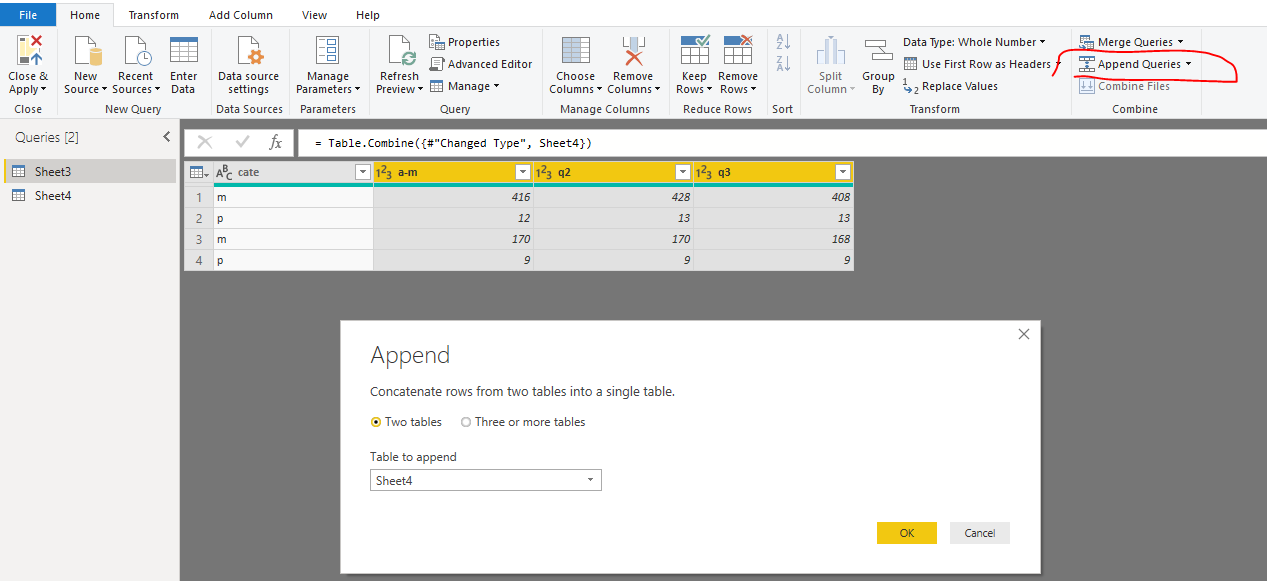This screenshot has height=581, width=1267.
Task: Switch to the Help tab
Action: pos(368,15)
